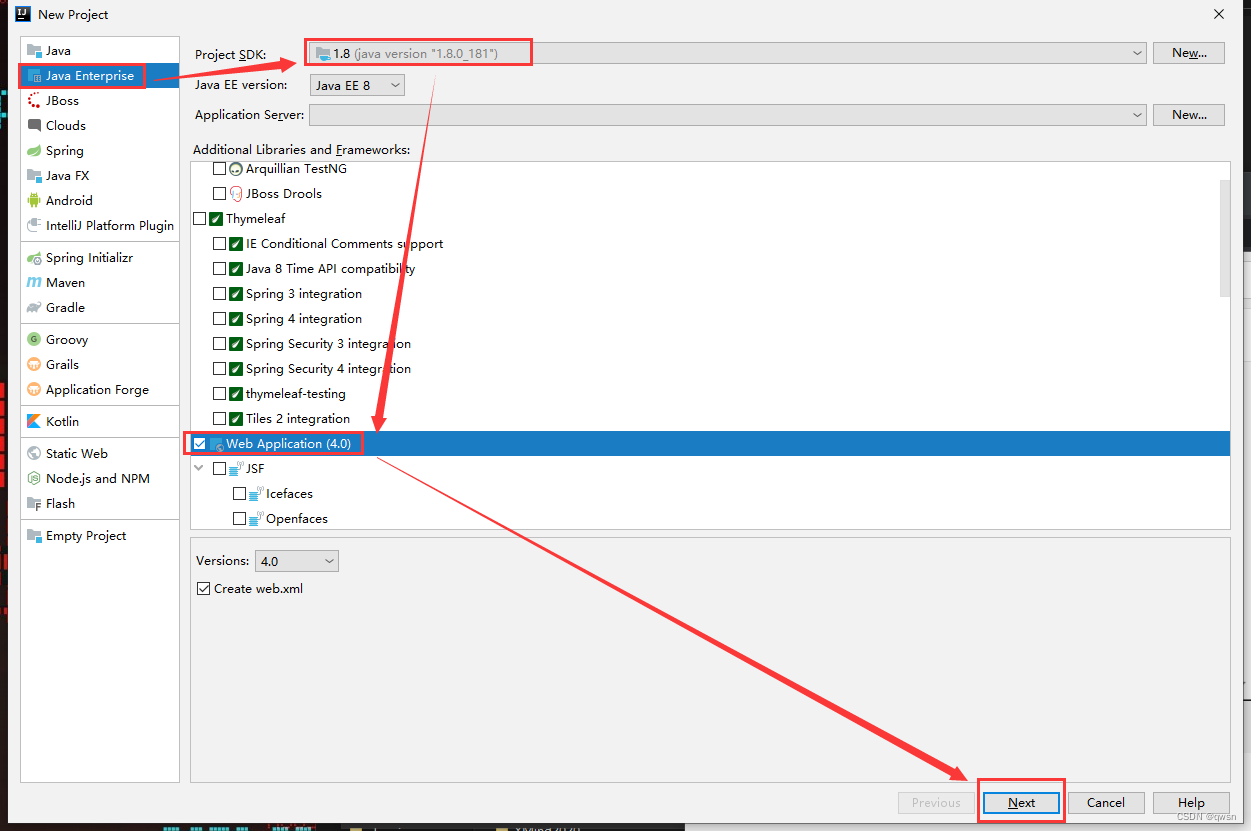Click the Icefaces framework icon

click(256, 494)
